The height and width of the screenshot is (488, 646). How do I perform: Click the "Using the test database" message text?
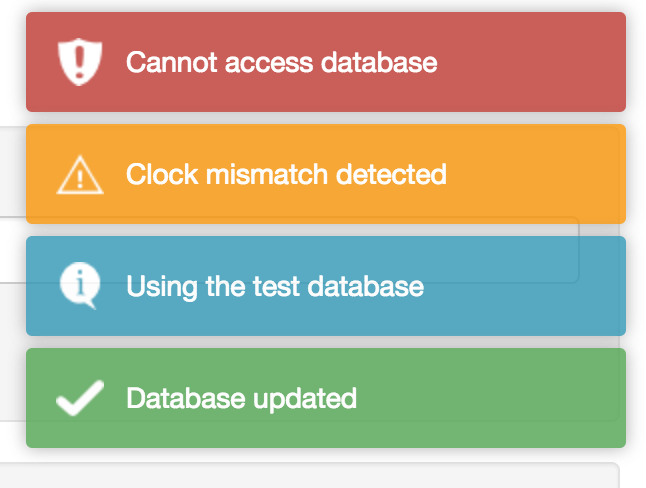click(275, 287)
